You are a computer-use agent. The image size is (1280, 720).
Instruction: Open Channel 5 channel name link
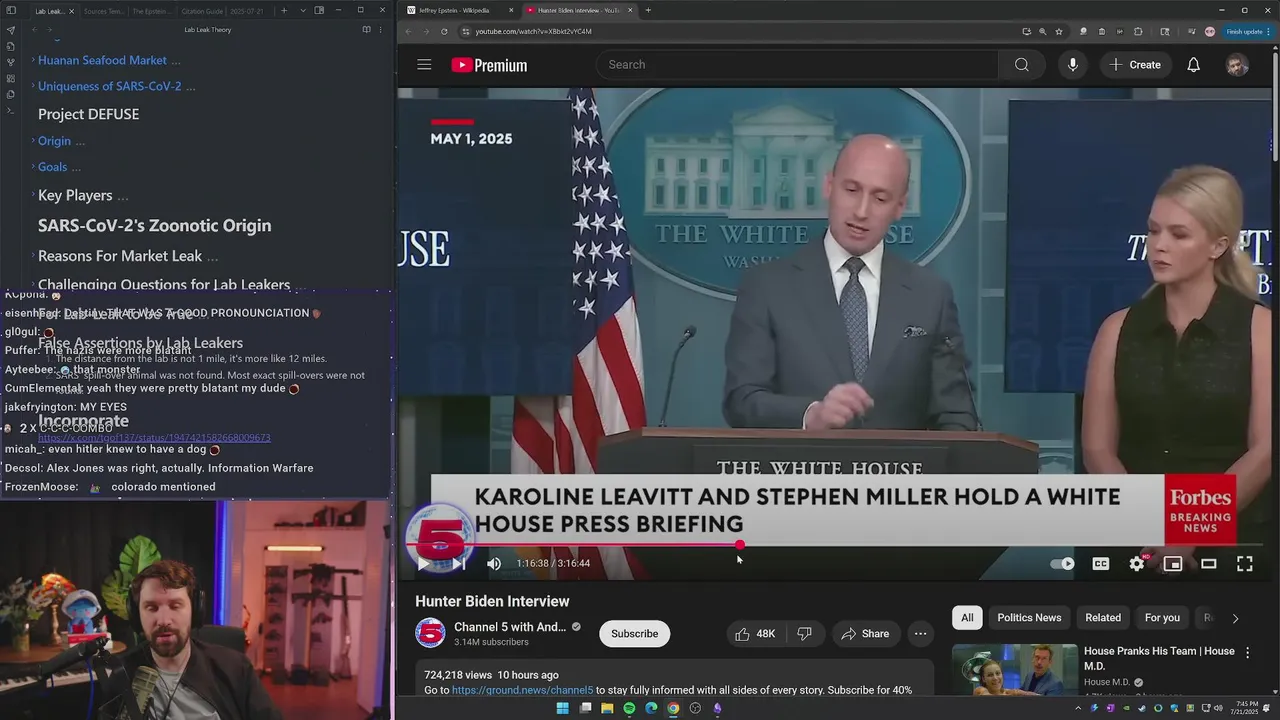pos(509,627)
